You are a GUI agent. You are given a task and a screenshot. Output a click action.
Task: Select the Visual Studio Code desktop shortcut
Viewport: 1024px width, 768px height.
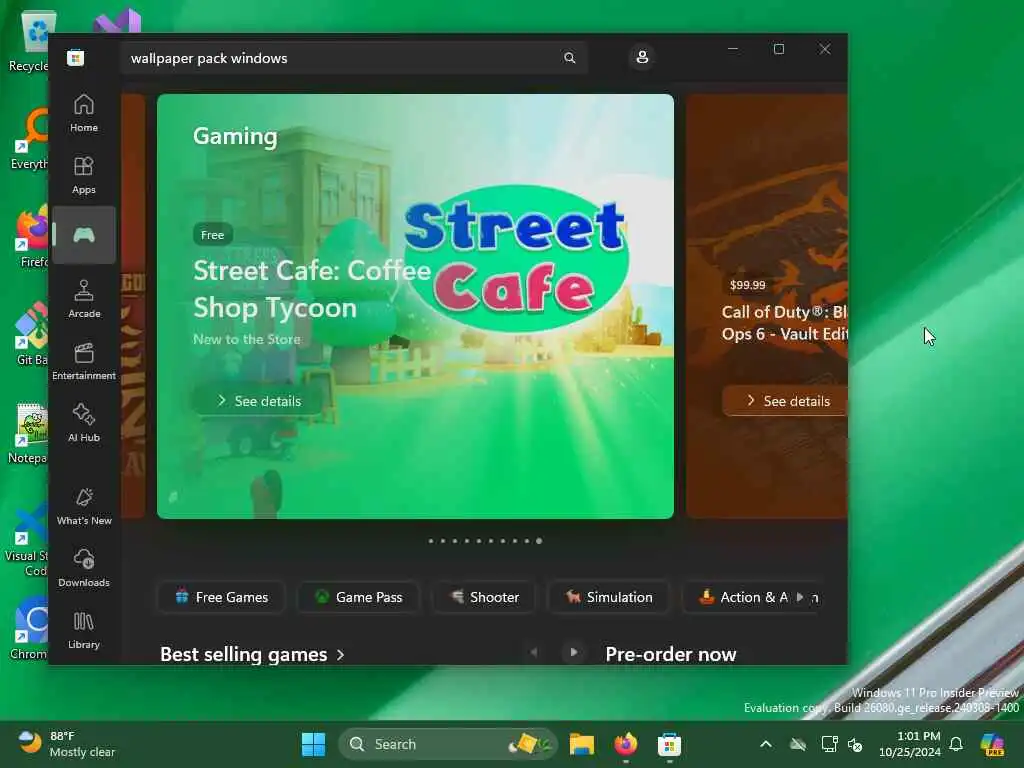26,539
